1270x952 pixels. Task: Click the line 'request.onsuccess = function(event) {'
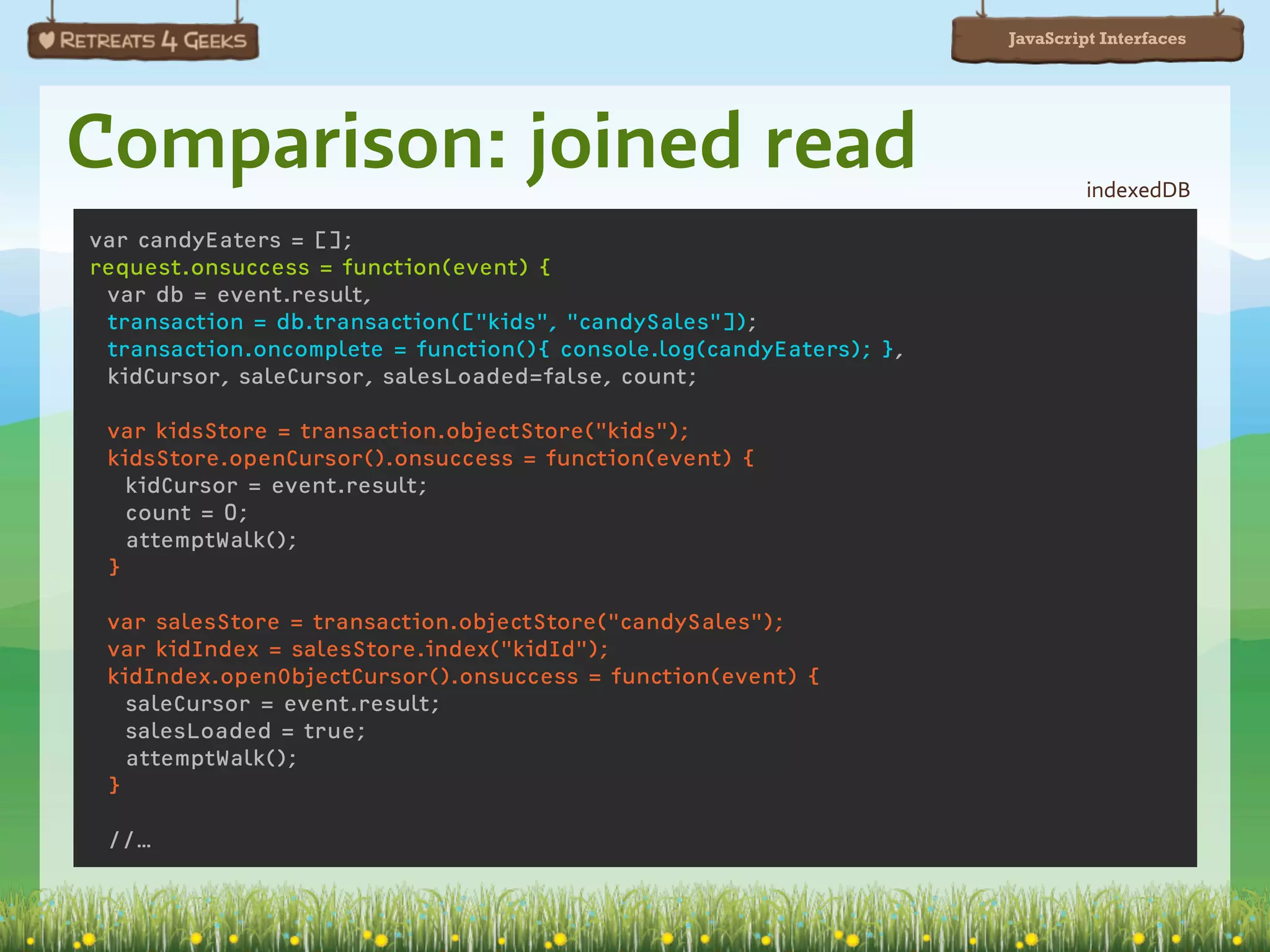pos(320,267)
